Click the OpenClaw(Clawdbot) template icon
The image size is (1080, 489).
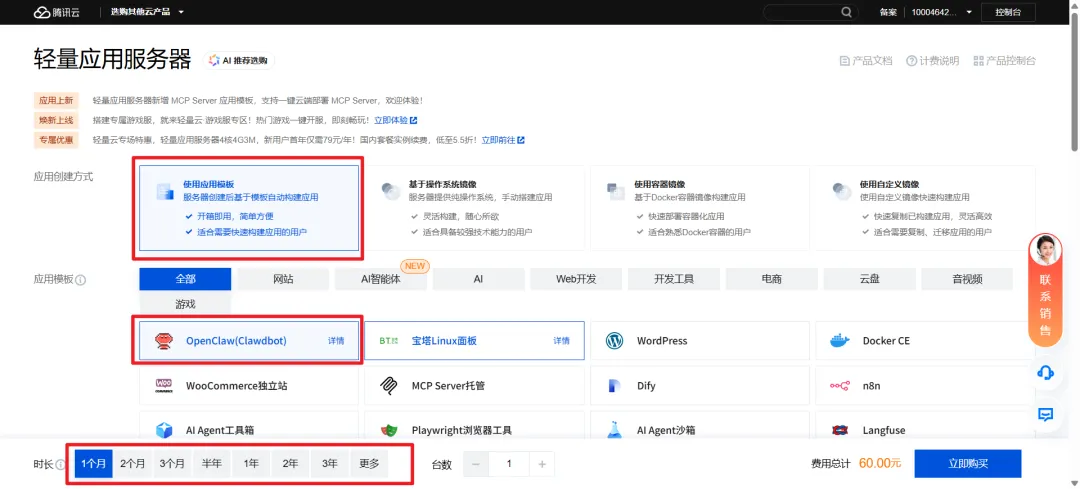point(163,340)
